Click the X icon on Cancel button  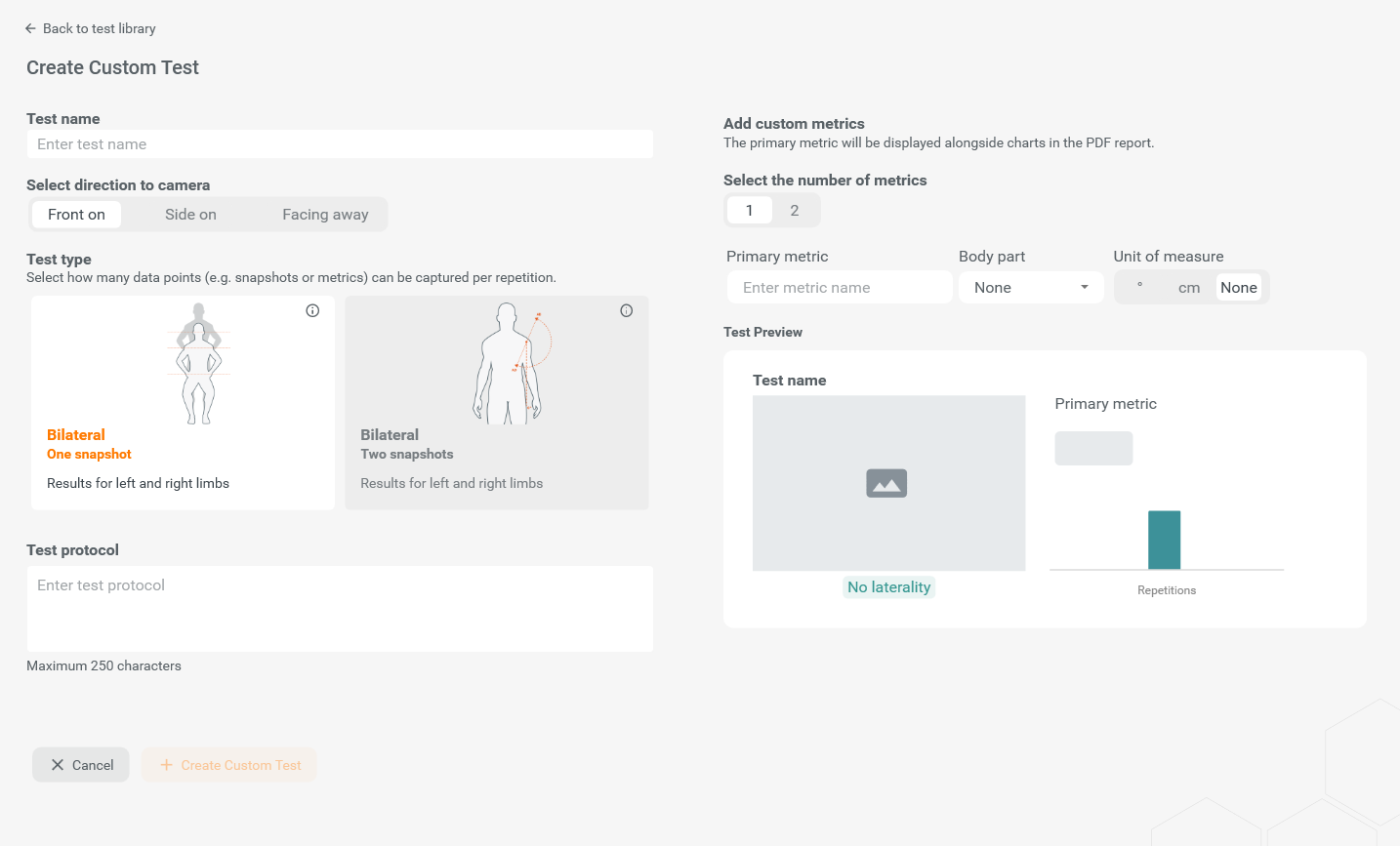click(58, 765)
